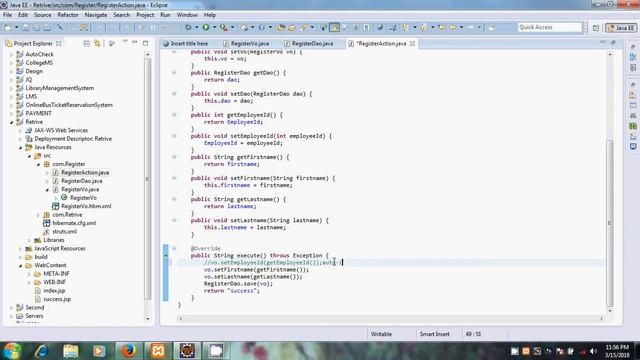
Task: Click the Open Type icon in toolbar
Action: click(x=281, y=27)
